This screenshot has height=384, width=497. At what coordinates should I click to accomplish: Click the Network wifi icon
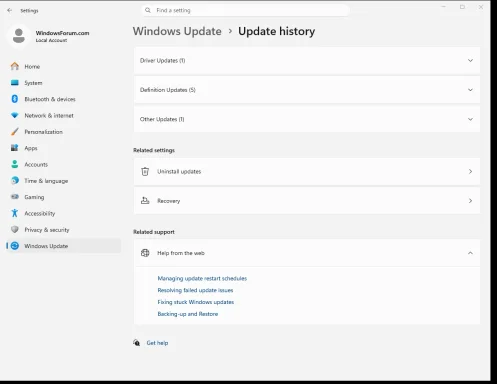click(15, 115)
